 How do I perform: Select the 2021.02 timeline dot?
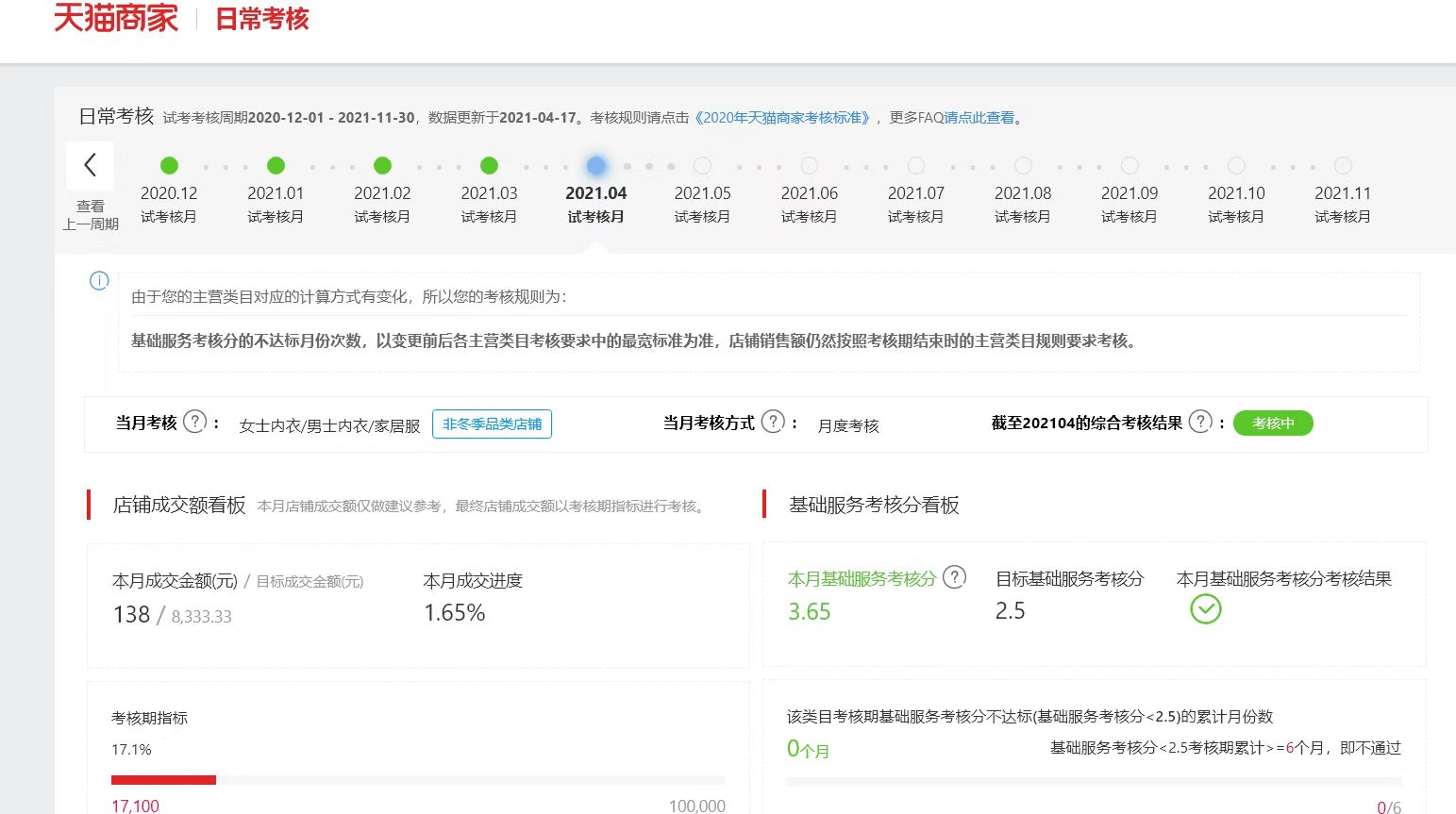[382, 166]
